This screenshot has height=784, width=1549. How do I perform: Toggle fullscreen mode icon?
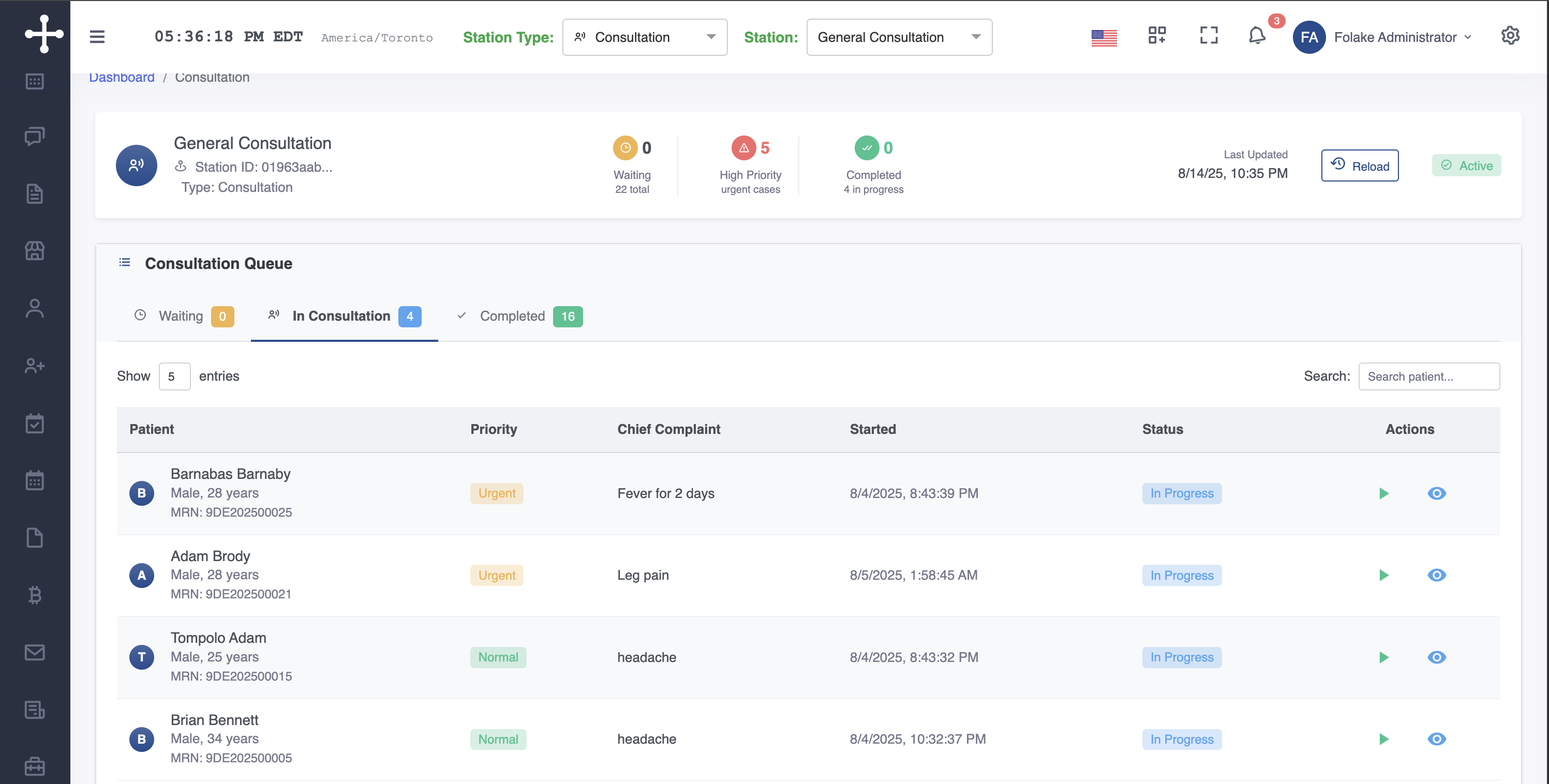(x=1208, y=36)
